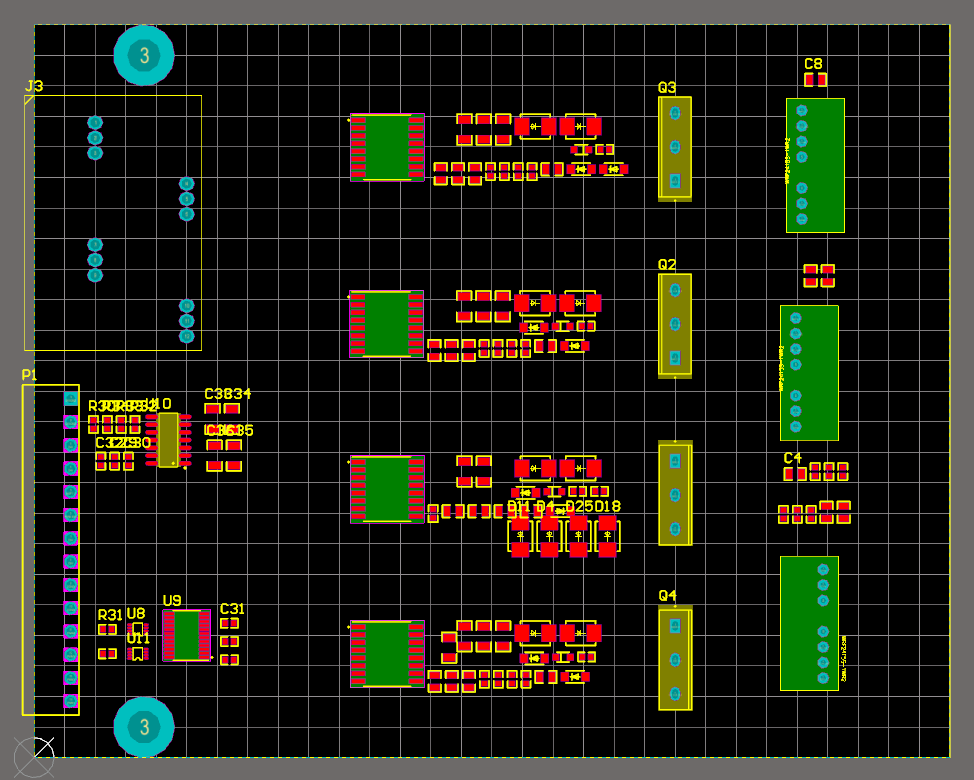This screenshot has width=974, height=780.
Task: Select the D4 designator label
Action: (545, 507)
